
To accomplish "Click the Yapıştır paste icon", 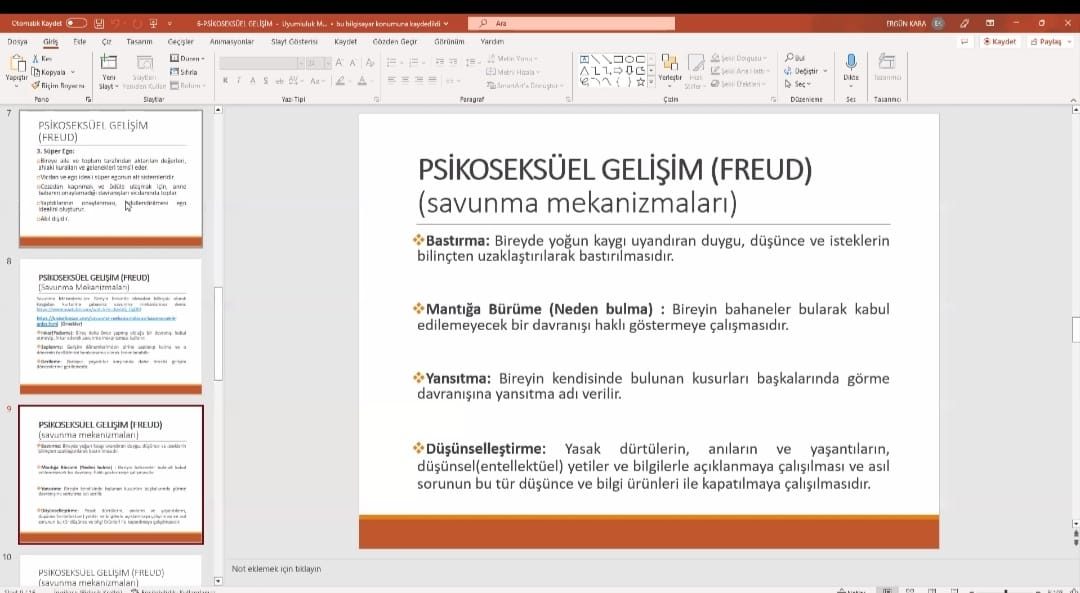I will [x=17, y=65].
